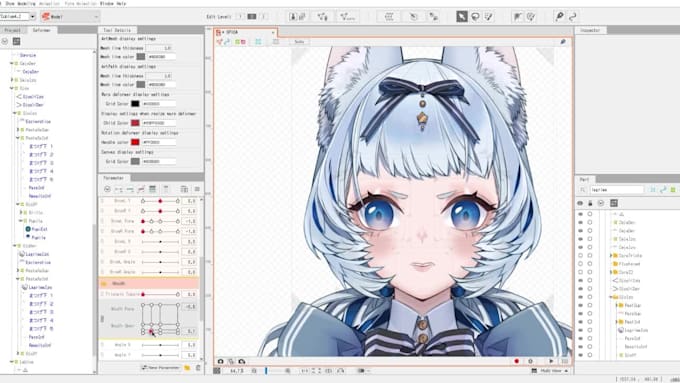
Task: Select the Parameter panel tab
Action: (114, 178)
